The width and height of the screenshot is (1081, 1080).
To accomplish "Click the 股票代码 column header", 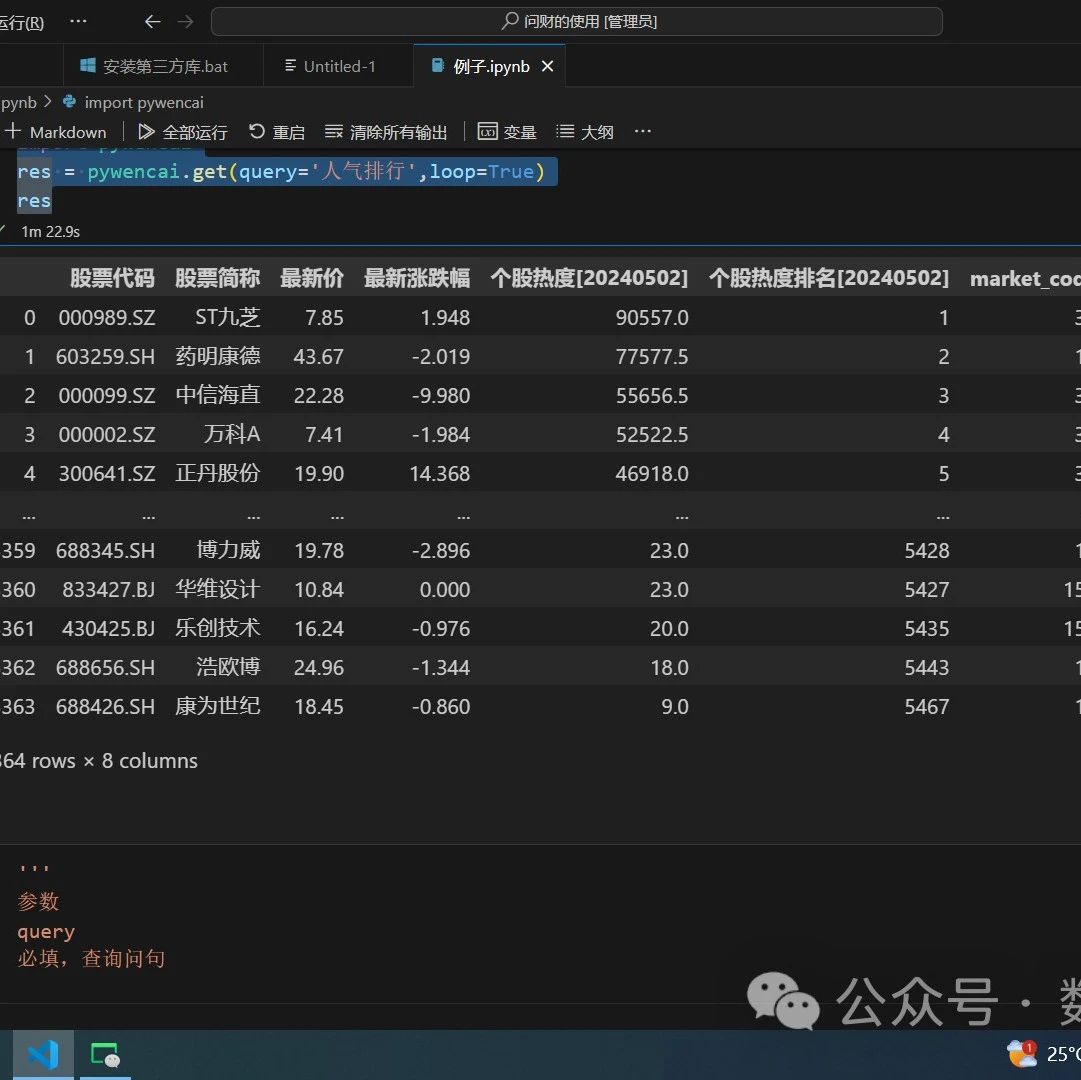I will (x=112, y=278).
